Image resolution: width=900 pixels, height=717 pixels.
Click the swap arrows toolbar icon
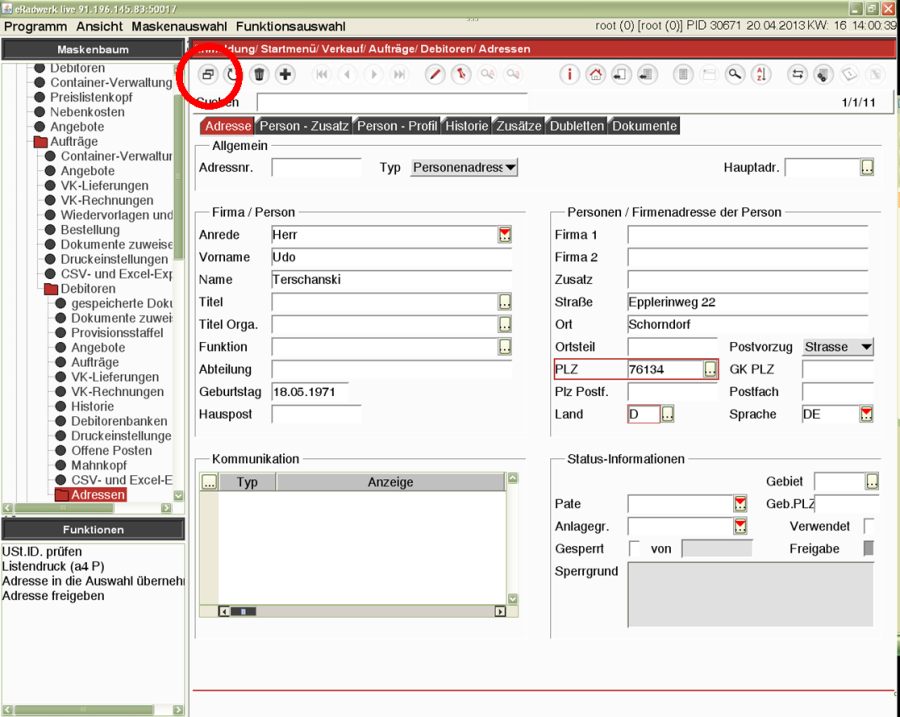point(797,75)
